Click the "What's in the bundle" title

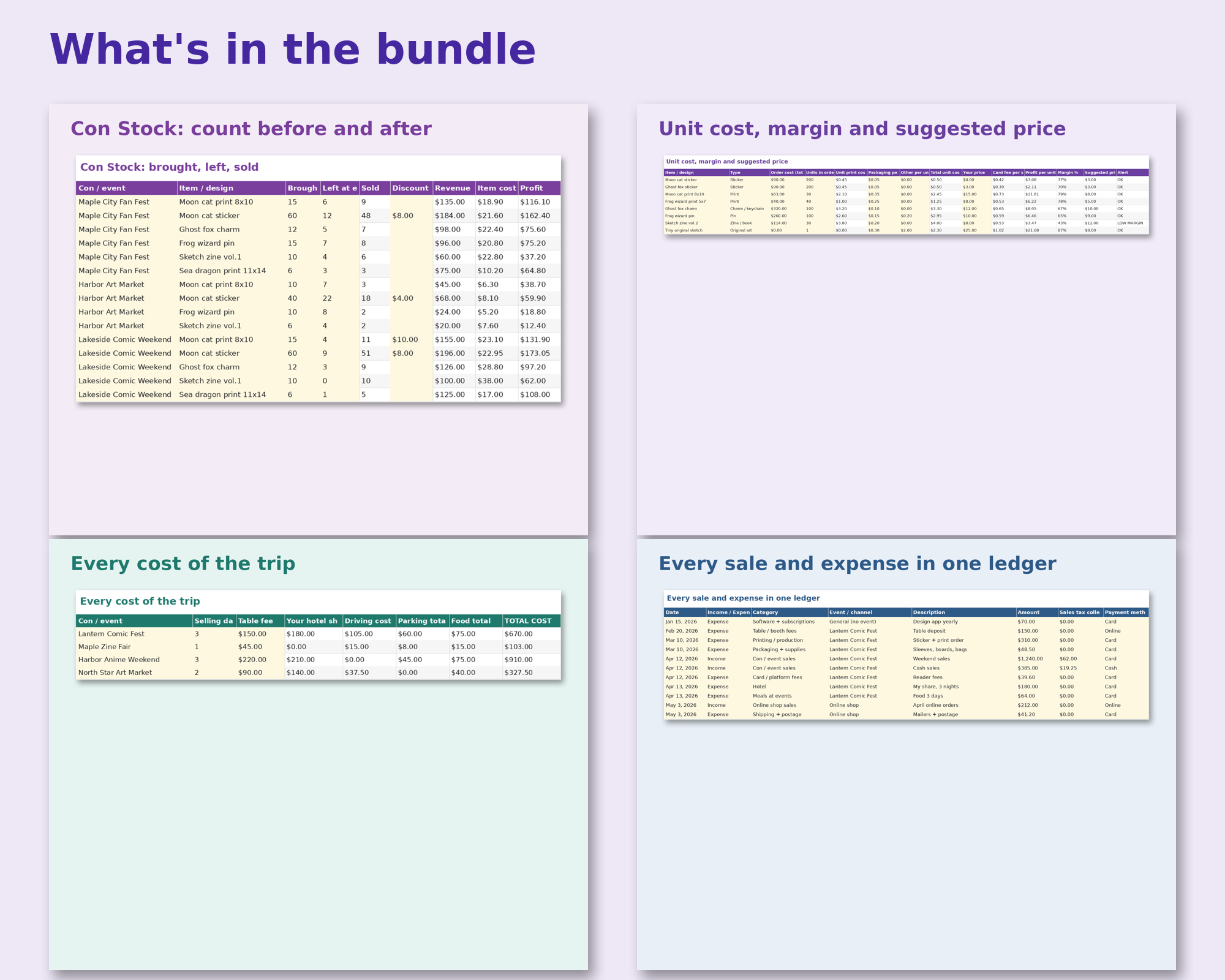point(293,50)
